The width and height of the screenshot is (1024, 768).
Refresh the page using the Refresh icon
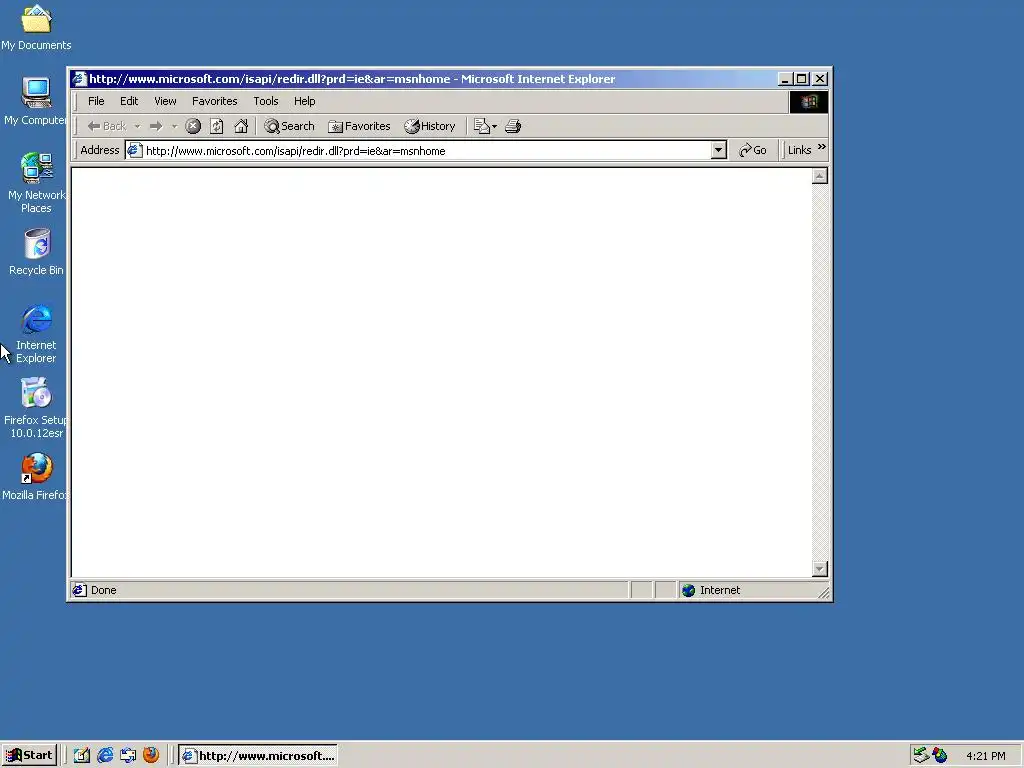coord(217,126)
